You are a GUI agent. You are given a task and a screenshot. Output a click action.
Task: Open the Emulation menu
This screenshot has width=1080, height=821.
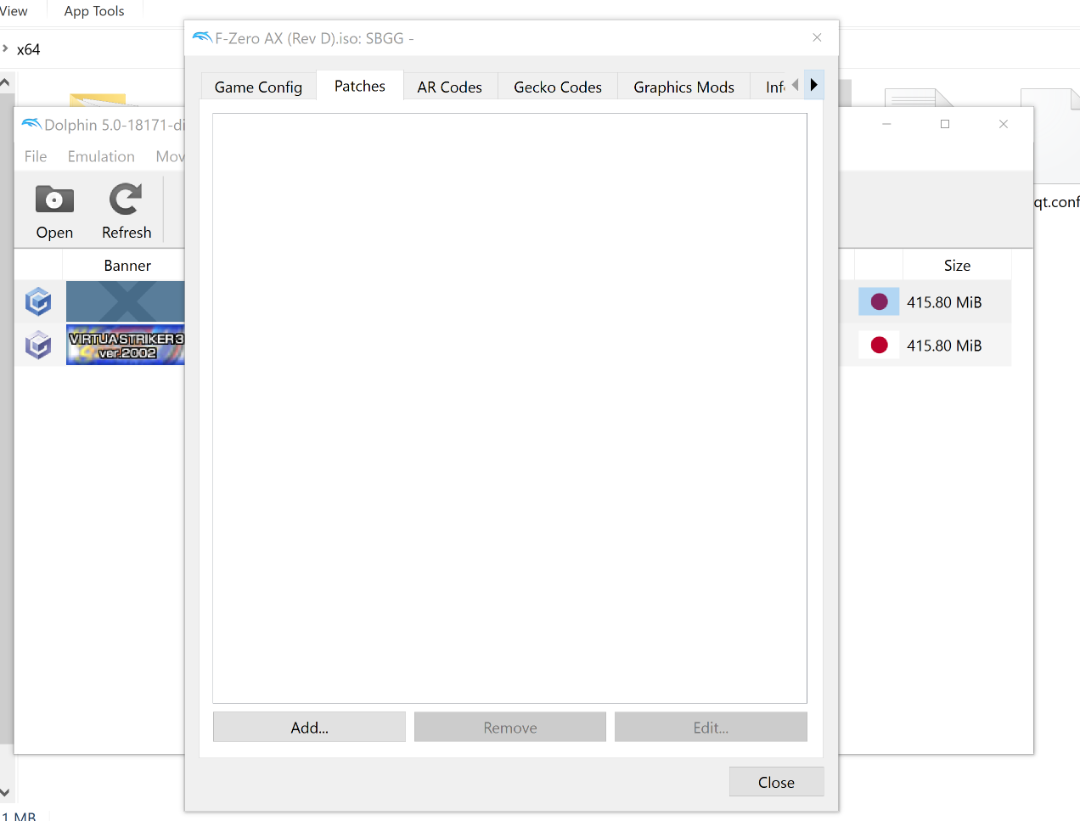click(101, 156)
